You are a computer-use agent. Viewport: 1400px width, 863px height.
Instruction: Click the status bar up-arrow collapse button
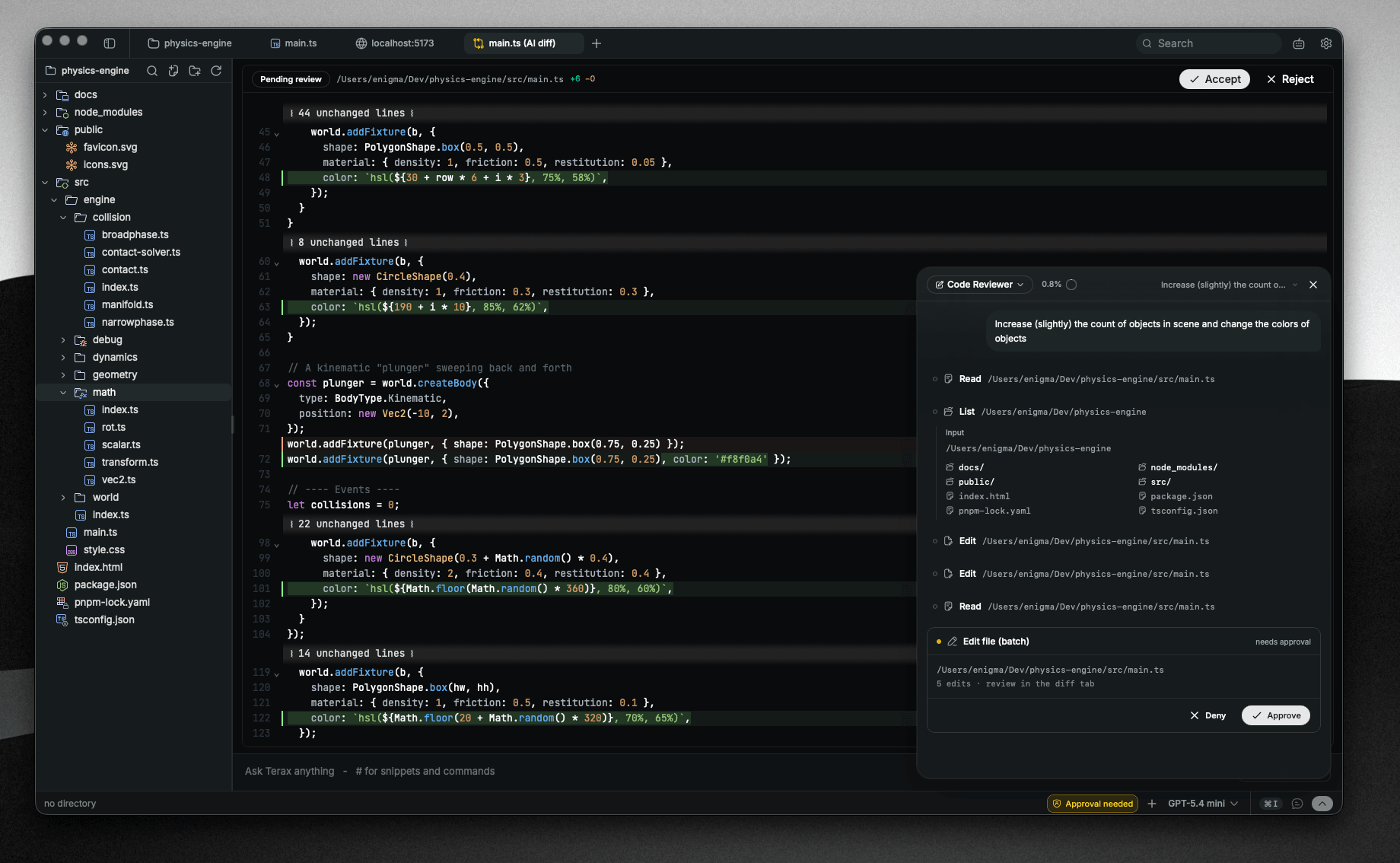1322,804
